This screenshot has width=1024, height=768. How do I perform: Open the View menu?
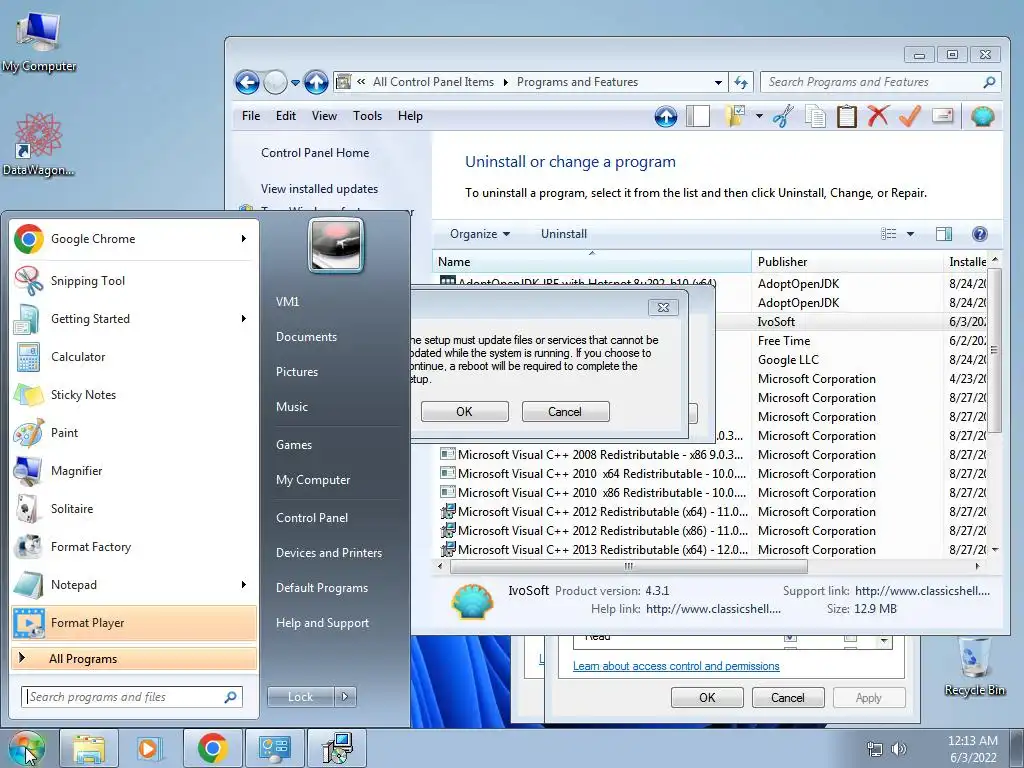(324, 116)
